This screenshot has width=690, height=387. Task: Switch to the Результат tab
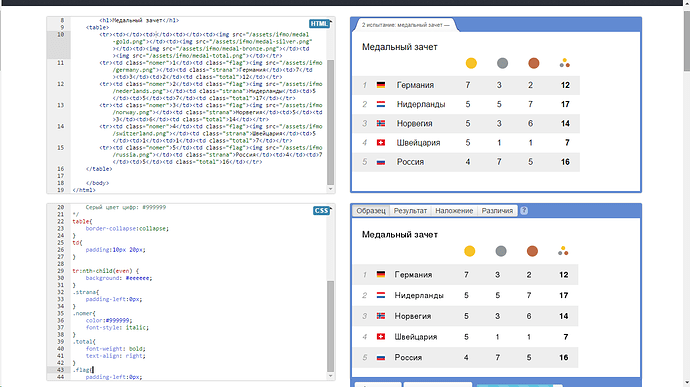[x=410, y=211]
